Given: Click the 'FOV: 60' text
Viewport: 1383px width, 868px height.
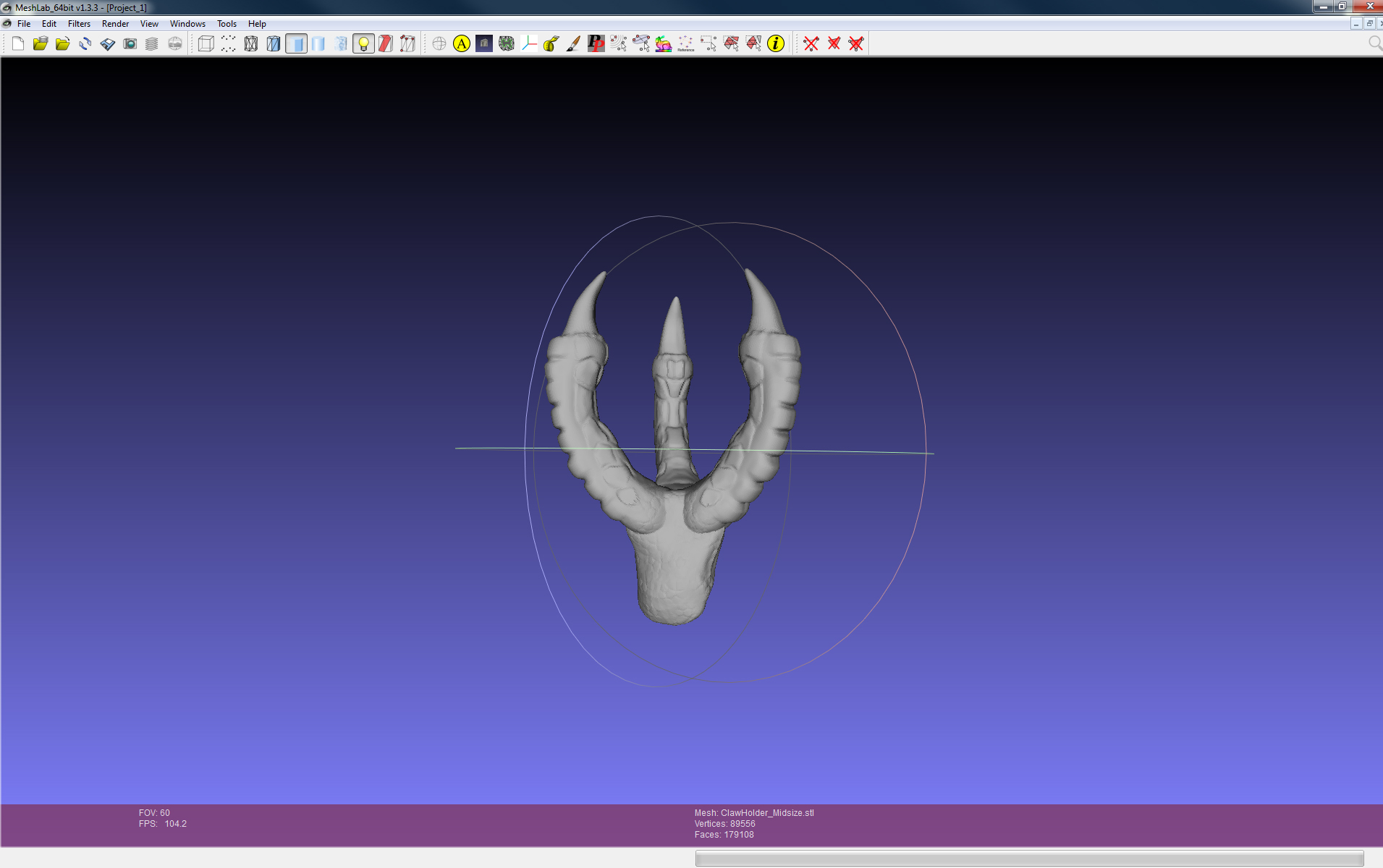Looking at the screenshot, I should (x=154, y=813).
